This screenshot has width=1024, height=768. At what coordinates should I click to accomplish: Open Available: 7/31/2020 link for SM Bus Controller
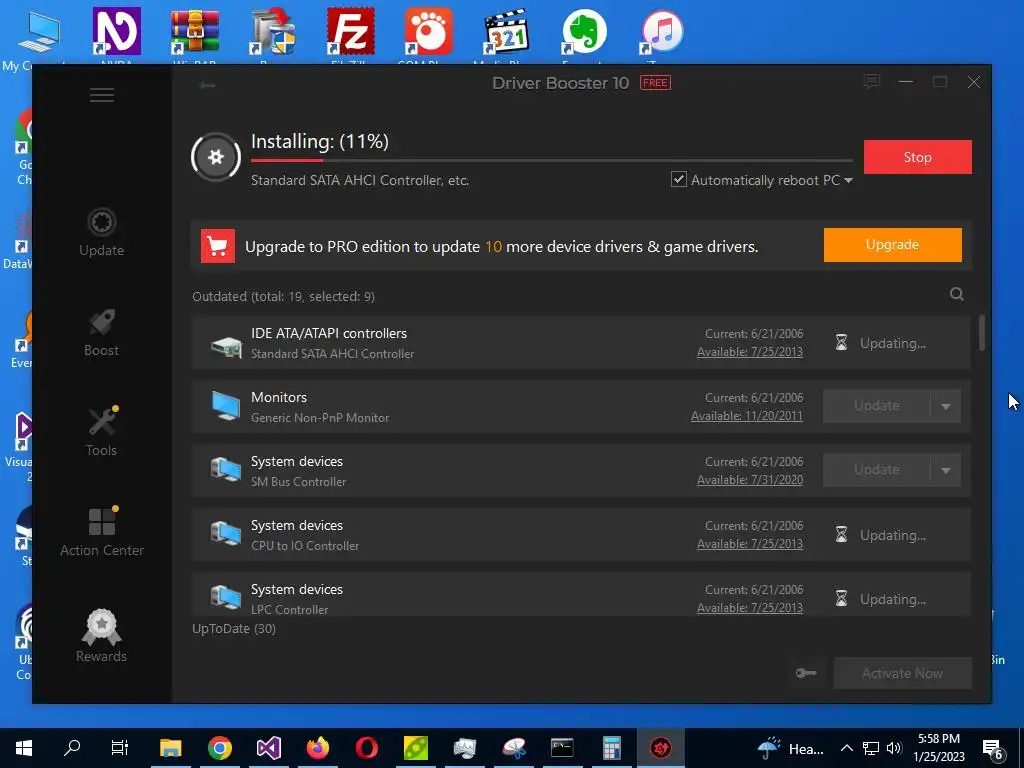click(x=750, y=480)
